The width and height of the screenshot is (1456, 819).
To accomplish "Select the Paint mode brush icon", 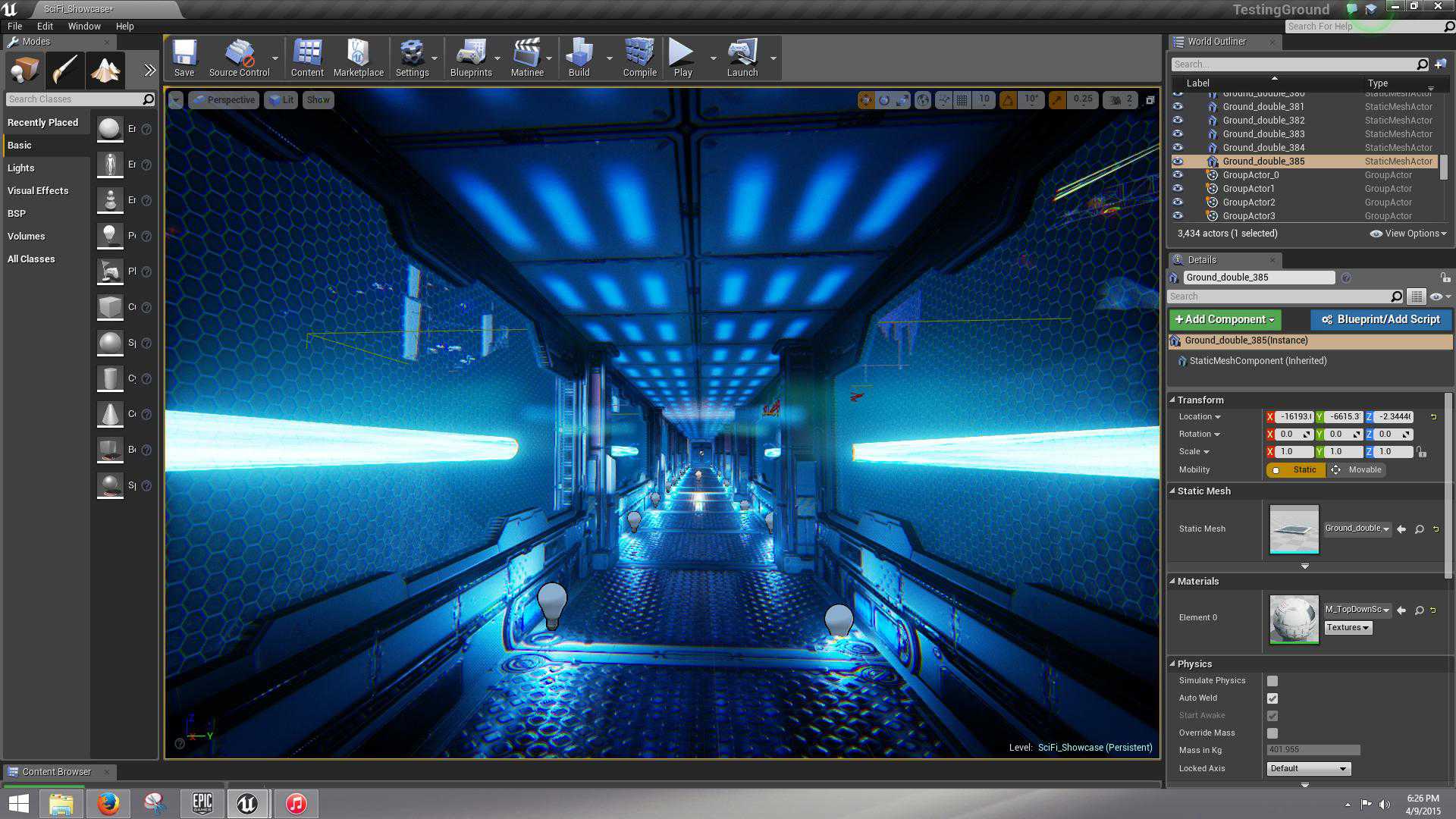I will click(64, 71).
